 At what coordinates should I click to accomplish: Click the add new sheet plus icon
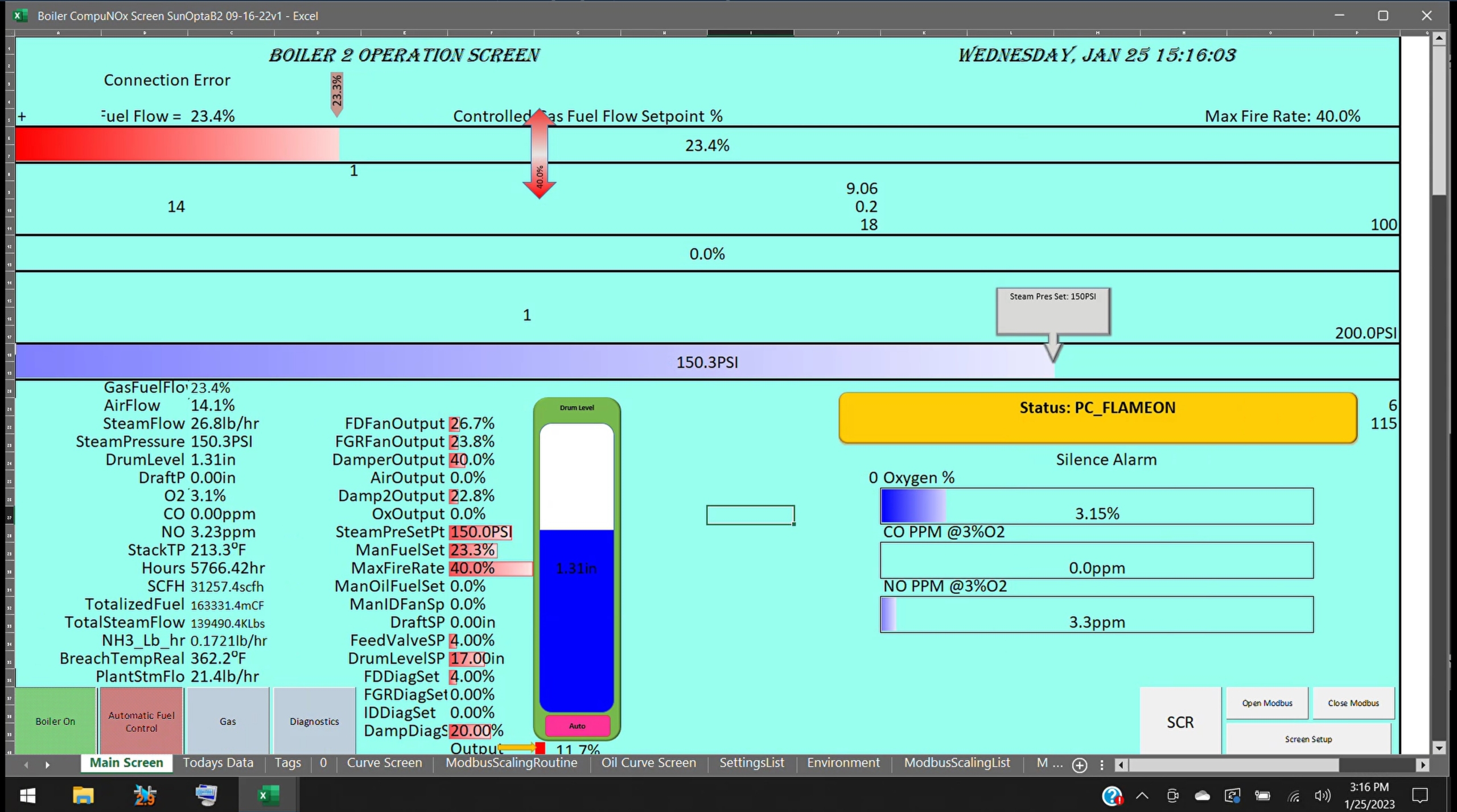click(1079, 765)
